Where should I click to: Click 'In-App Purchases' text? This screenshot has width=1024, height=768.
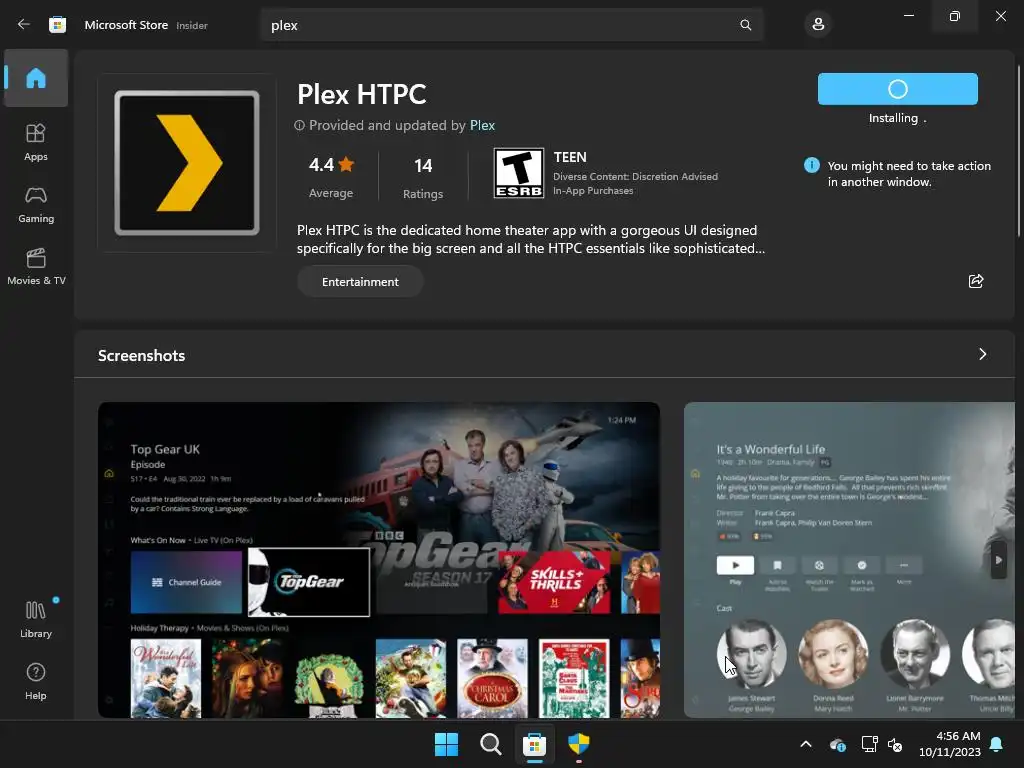tap(593, 191)
